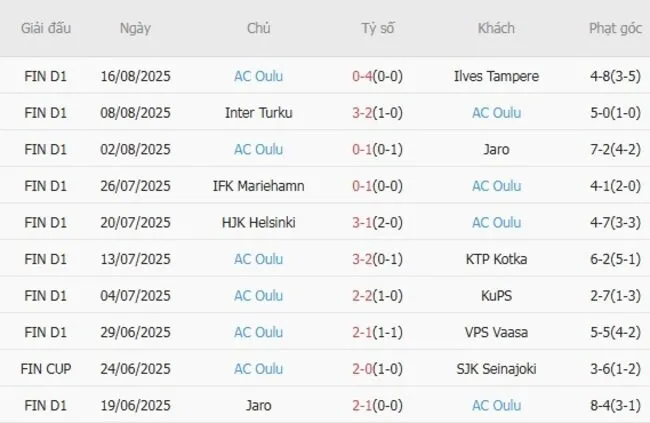
Task: Select the Inter Turku home team
Action: 259,113
